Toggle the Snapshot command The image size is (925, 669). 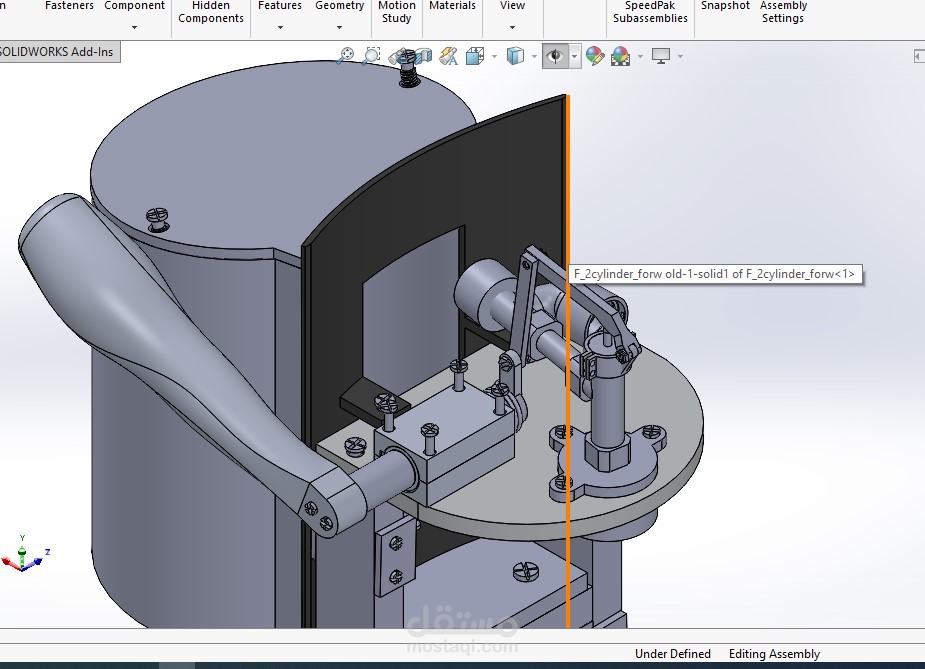[725, 6]
